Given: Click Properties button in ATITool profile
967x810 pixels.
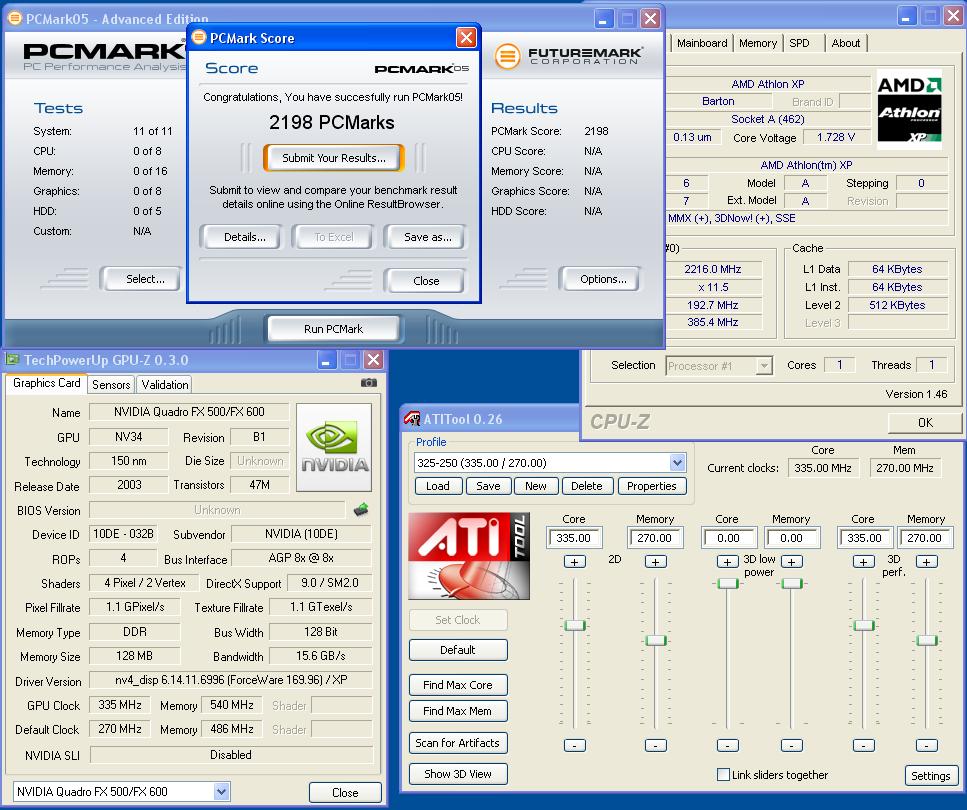Looking at the screenshot, I should pyautogui.click(x=651, y=486).
